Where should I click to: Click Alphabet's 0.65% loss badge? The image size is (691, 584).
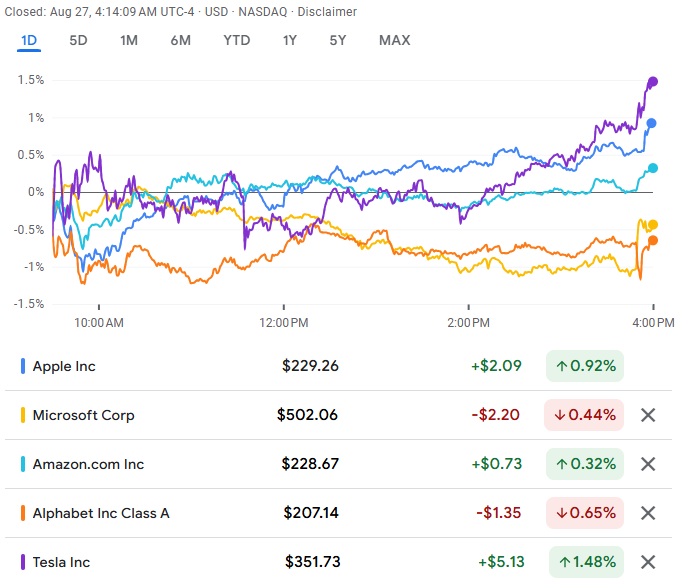coord(585,513)
